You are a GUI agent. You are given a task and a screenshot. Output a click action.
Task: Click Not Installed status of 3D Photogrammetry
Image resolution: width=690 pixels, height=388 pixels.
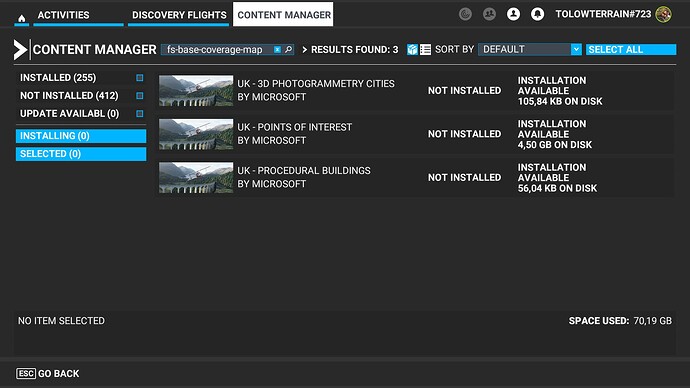[x=464, y=91]
